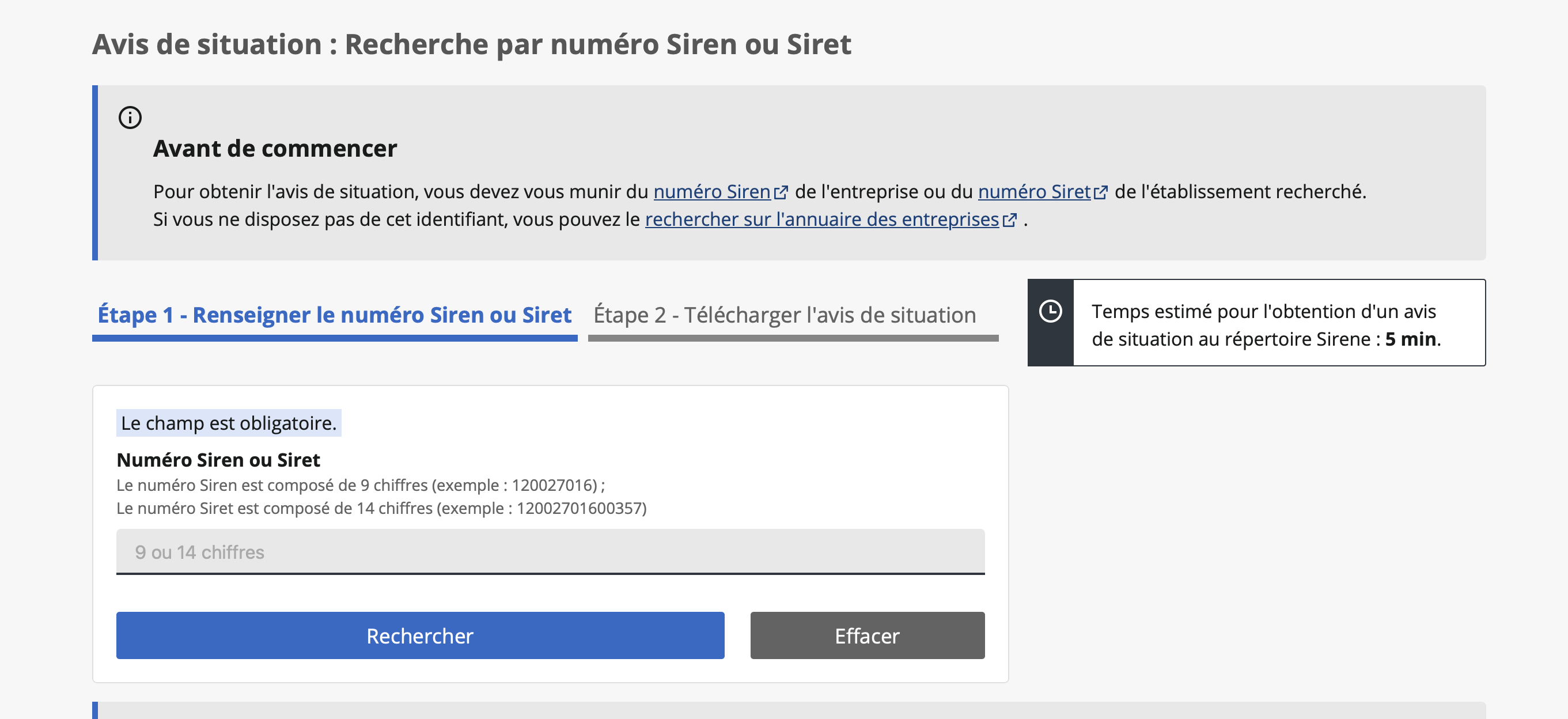1568x719 pixels.
Task: Click the Siret example text 12002701600357
Action: tap(578, 508)
